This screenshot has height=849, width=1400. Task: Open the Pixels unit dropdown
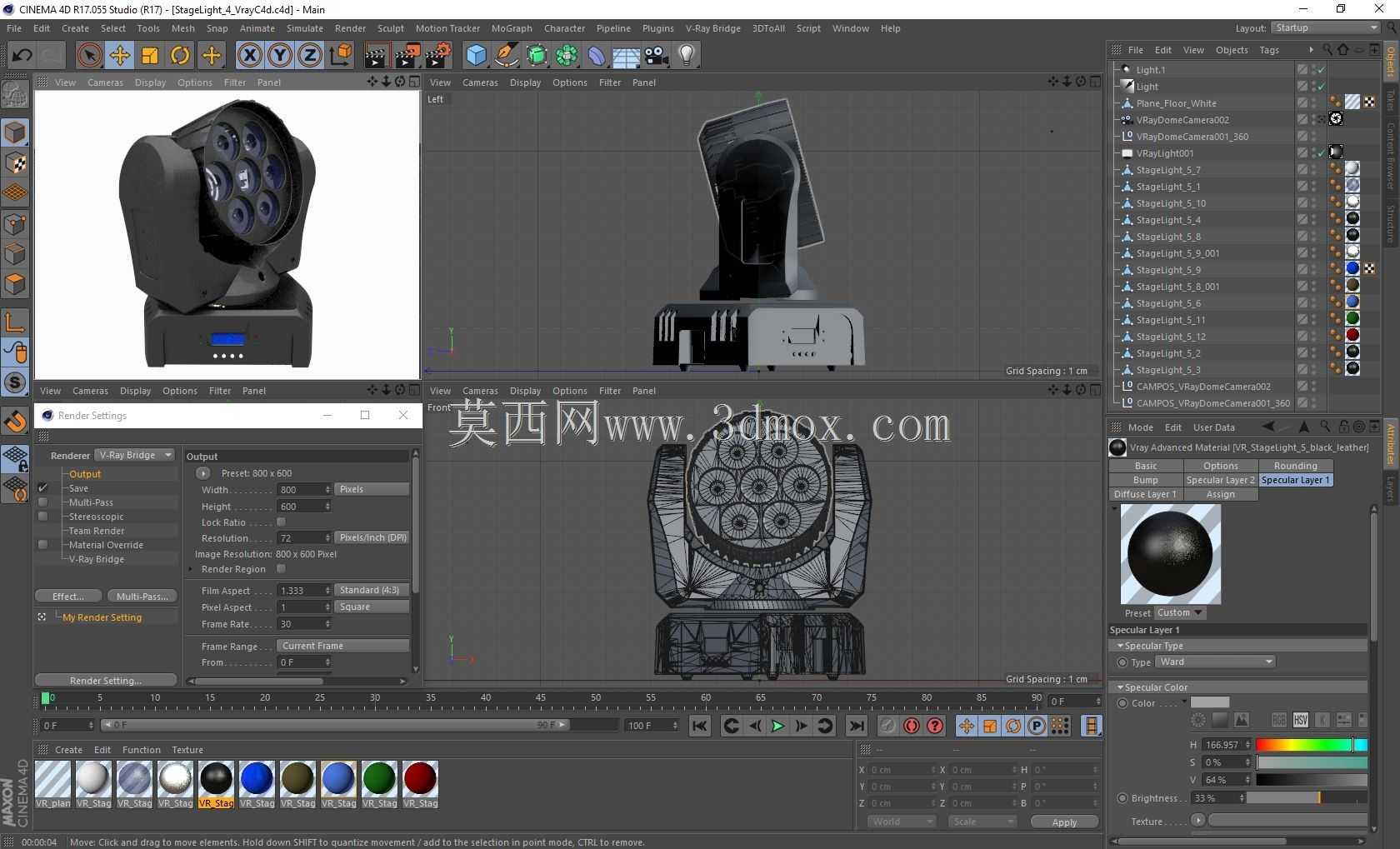click(372, 490)
